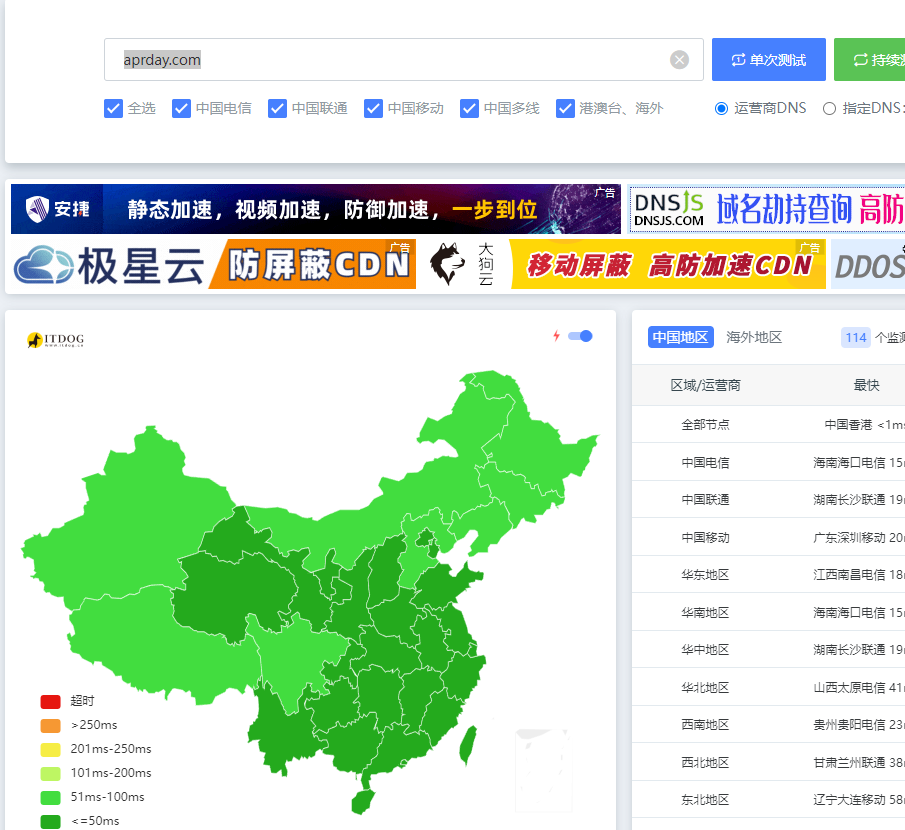This screenshot has width=905, height=830.
Task: Click the ITDOG logo on the map panel
Action: pyautogui.click(x=52, y=337)
